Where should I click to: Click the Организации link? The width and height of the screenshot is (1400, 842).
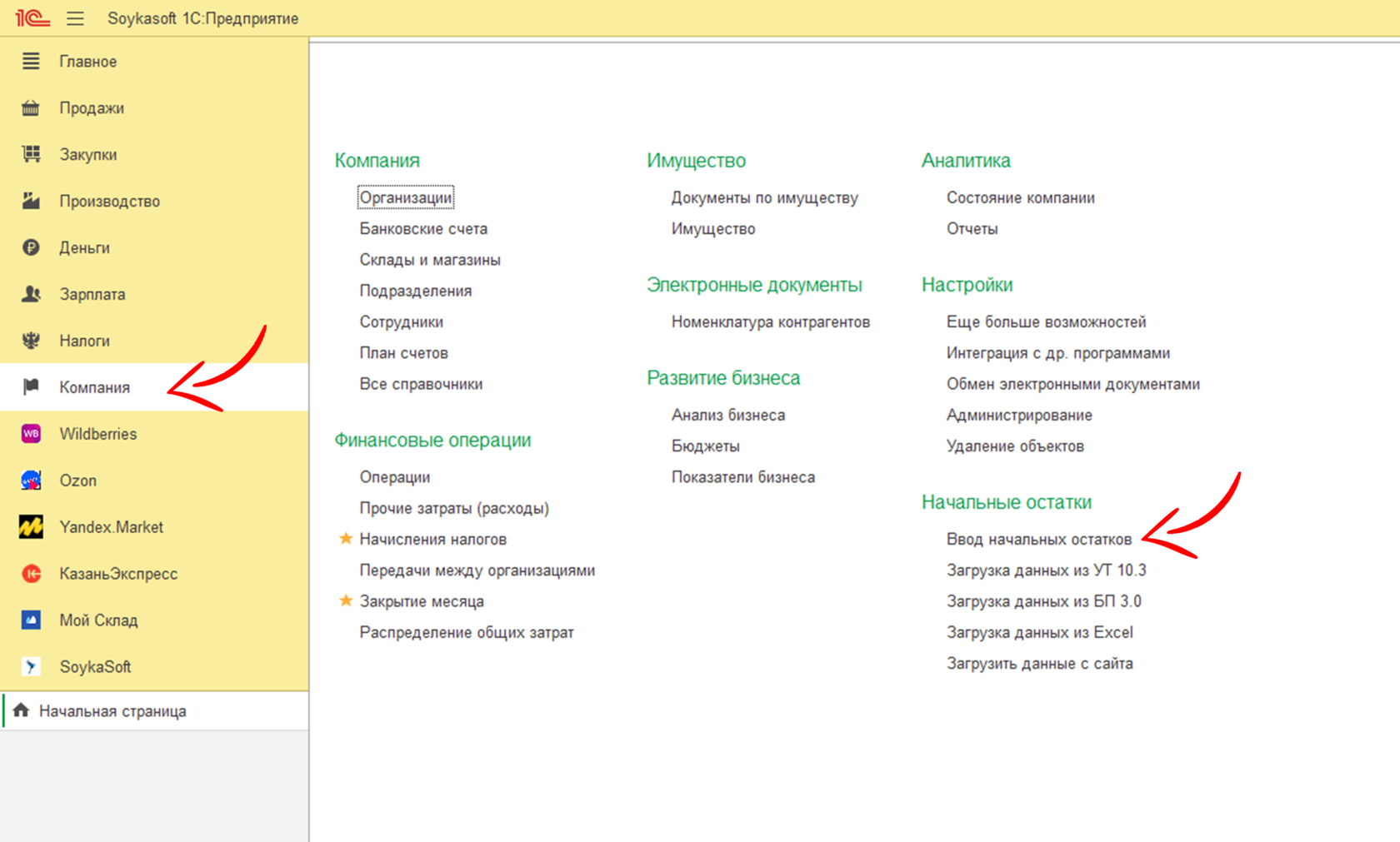tap(406, 197)
